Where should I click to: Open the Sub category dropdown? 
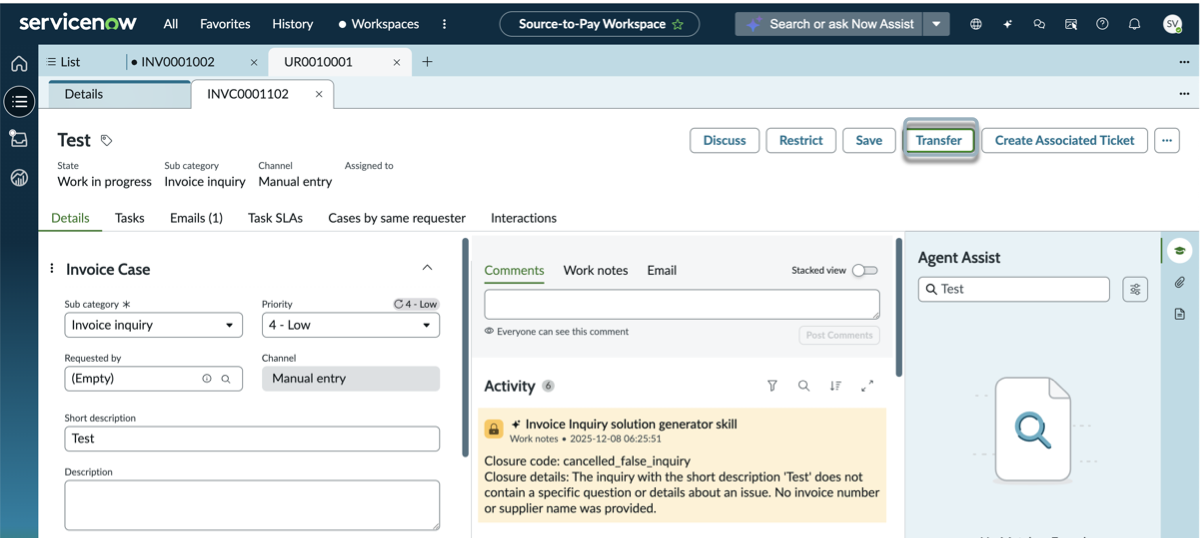[154, 325]
